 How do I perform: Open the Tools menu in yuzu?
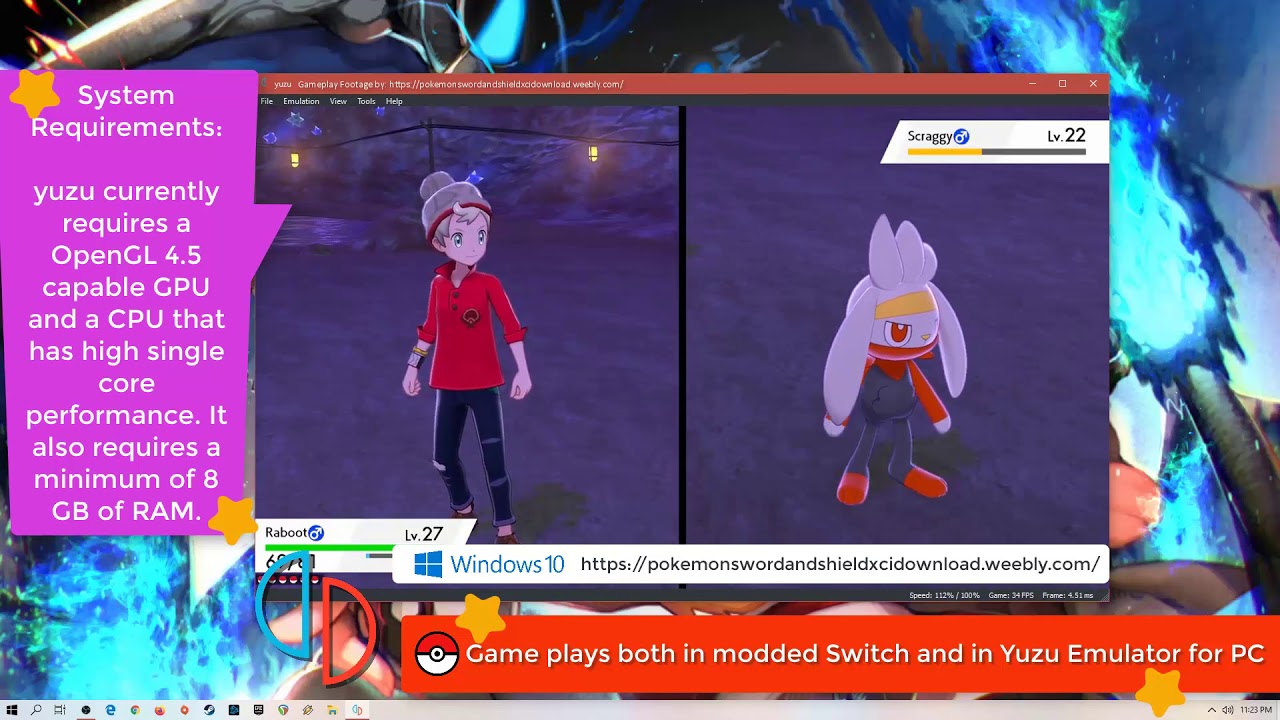[x=366, y=101]
